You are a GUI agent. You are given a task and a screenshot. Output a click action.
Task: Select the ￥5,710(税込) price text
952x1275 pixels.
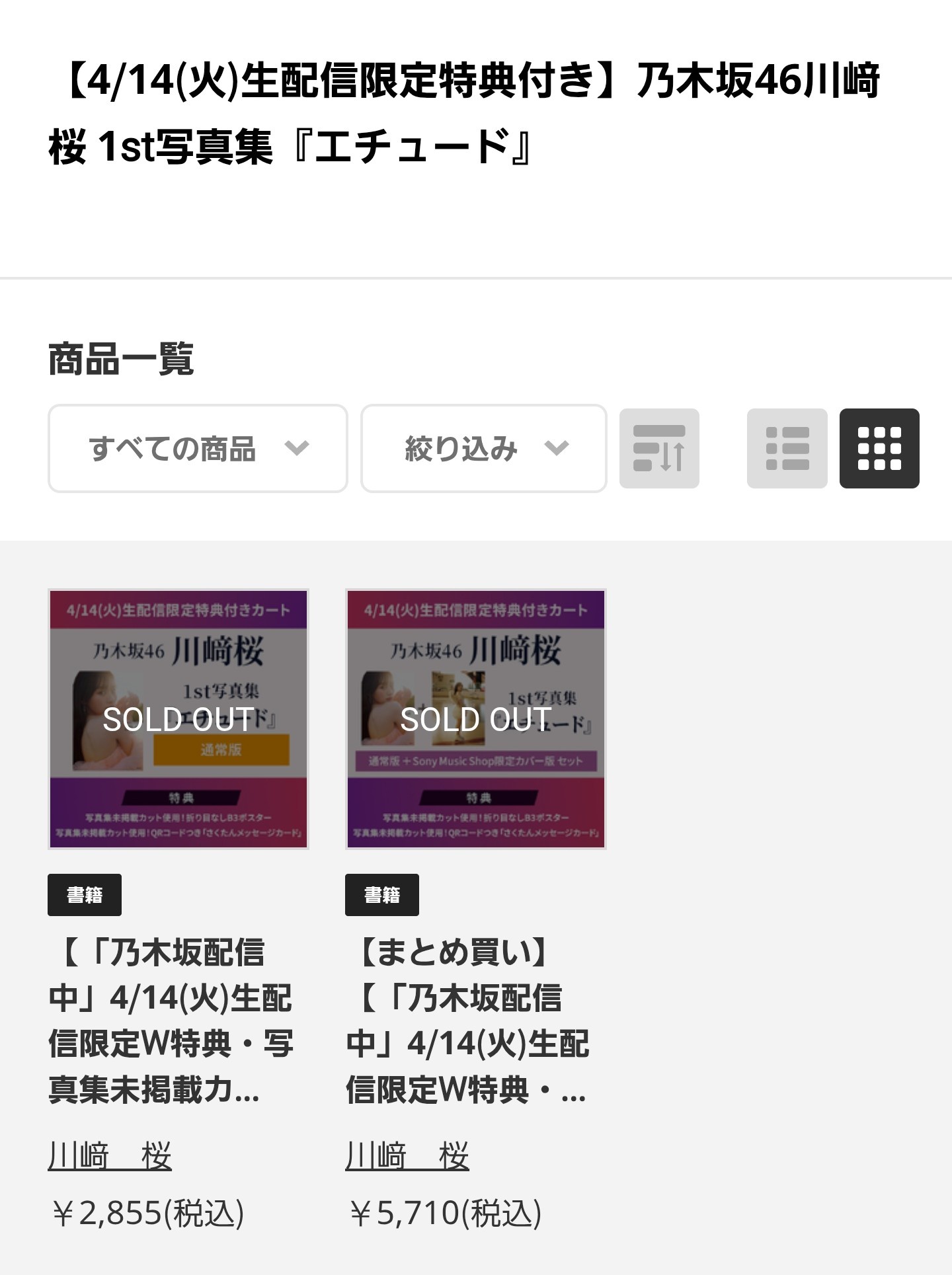coord(444,1213)
